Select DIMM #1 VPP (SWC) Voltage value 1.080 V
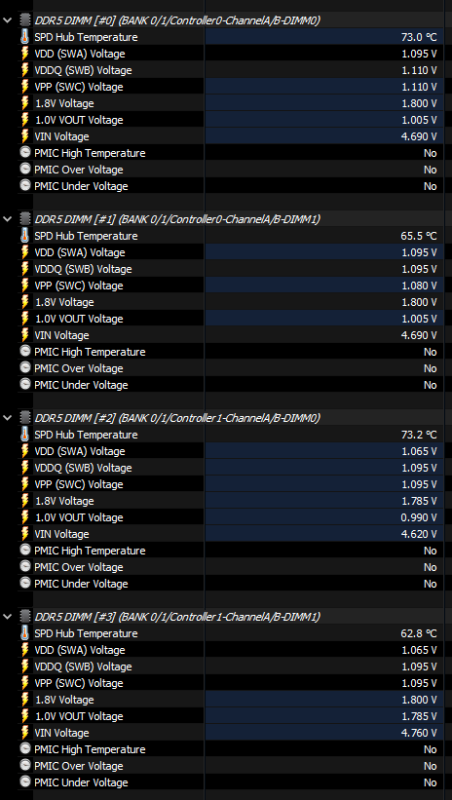452x800 pixels. pos(419,285)
